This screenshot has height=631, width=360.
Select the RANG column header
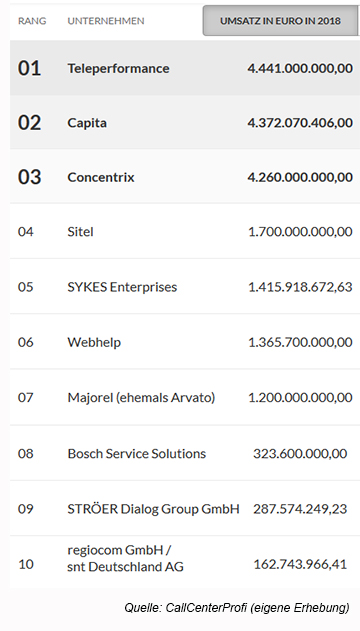click(x=32, y=21)
